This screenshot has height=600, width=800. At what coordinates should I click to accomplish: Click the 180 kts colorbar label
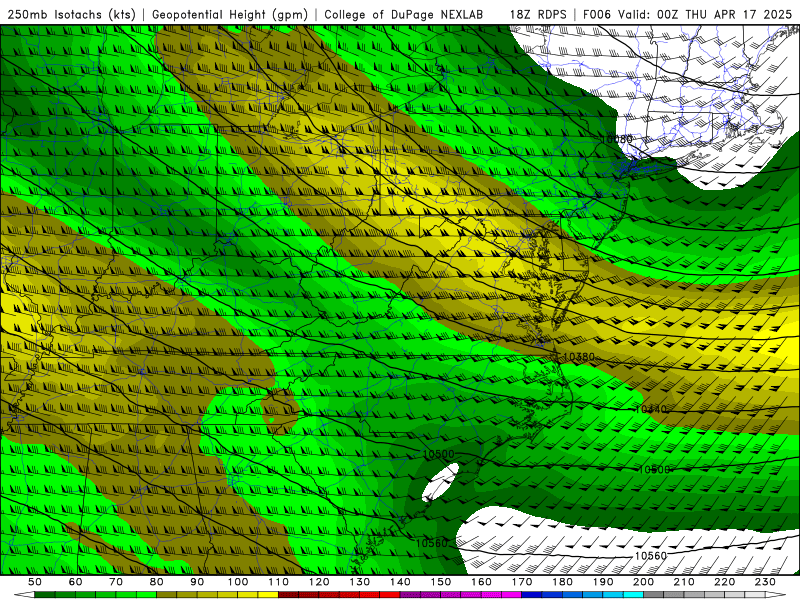[x=562, y=582]
